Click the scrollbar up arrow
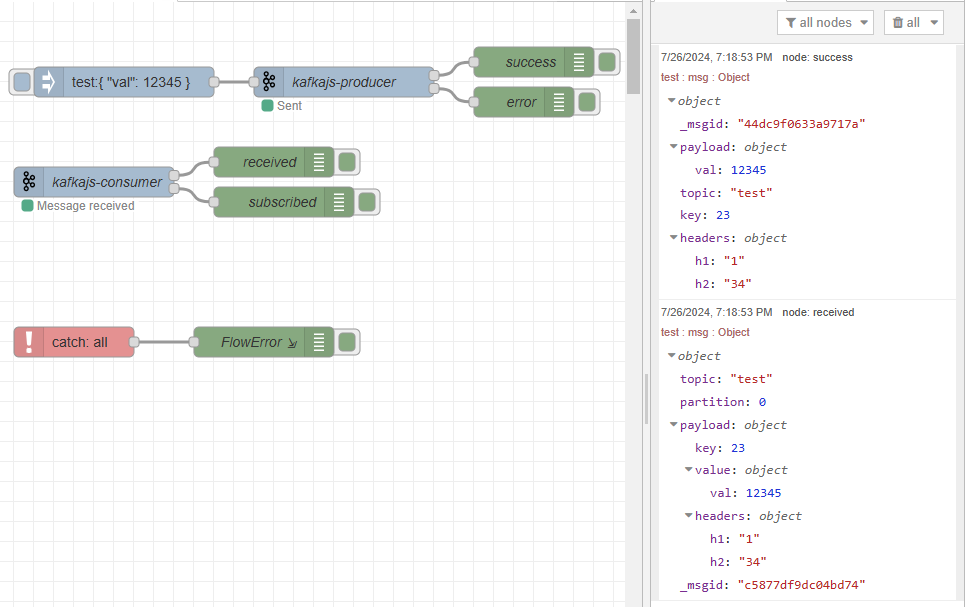The image size is (965, 607). click(633, 11)
